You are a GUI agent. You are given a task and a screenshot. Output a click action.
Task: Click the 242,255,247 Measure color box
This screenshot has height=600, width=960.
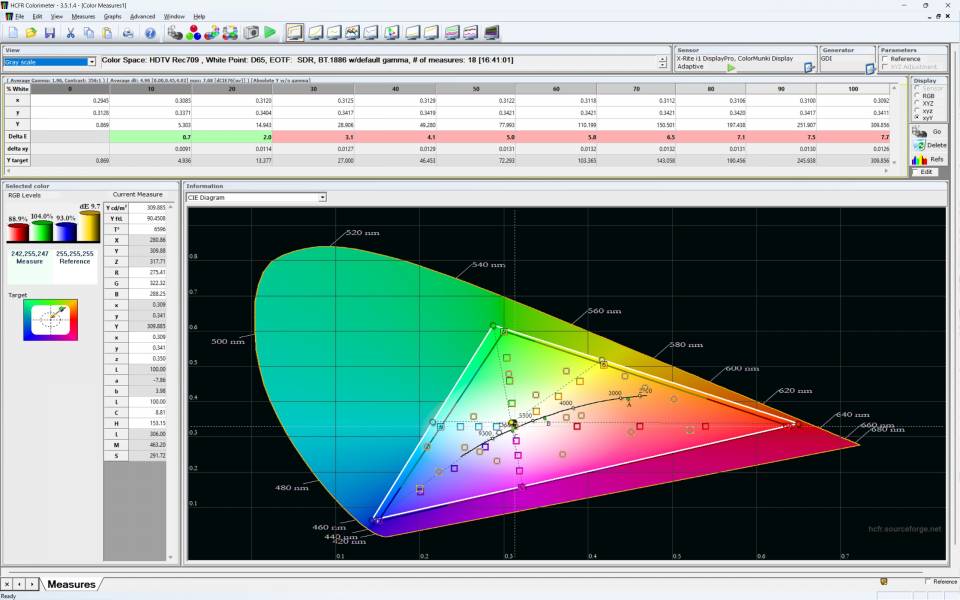29,266
